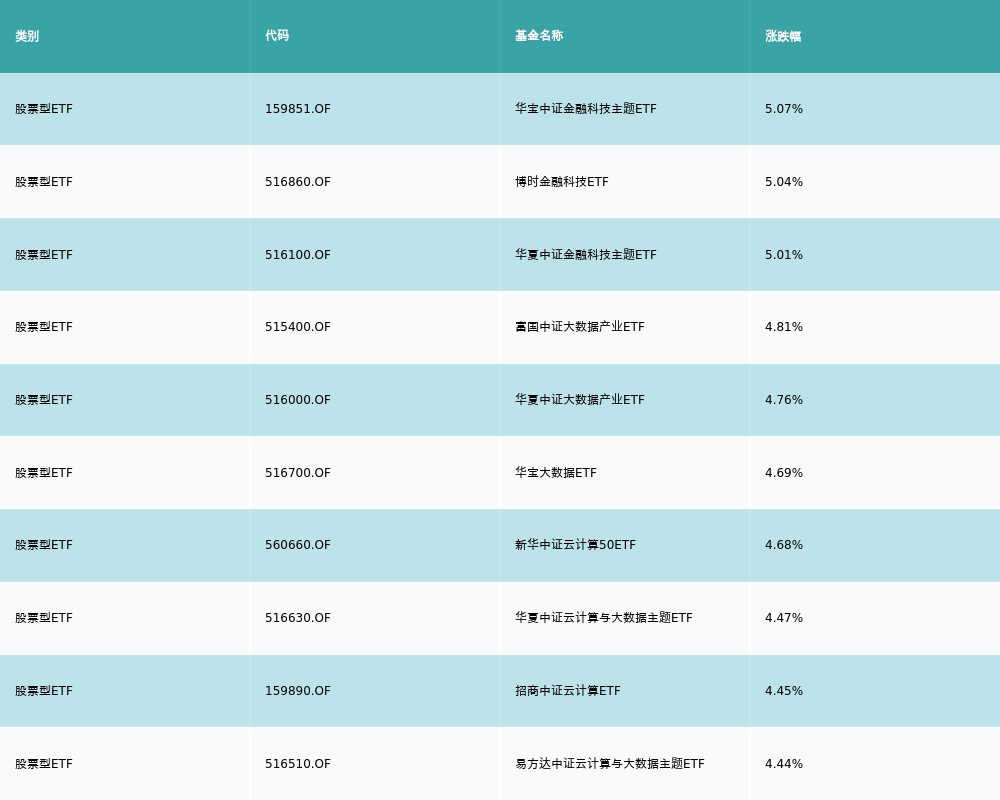This screenshot has height=800, width=1000.
Task: Click the 5.04% change value
Action: click(x=784, y=182)
